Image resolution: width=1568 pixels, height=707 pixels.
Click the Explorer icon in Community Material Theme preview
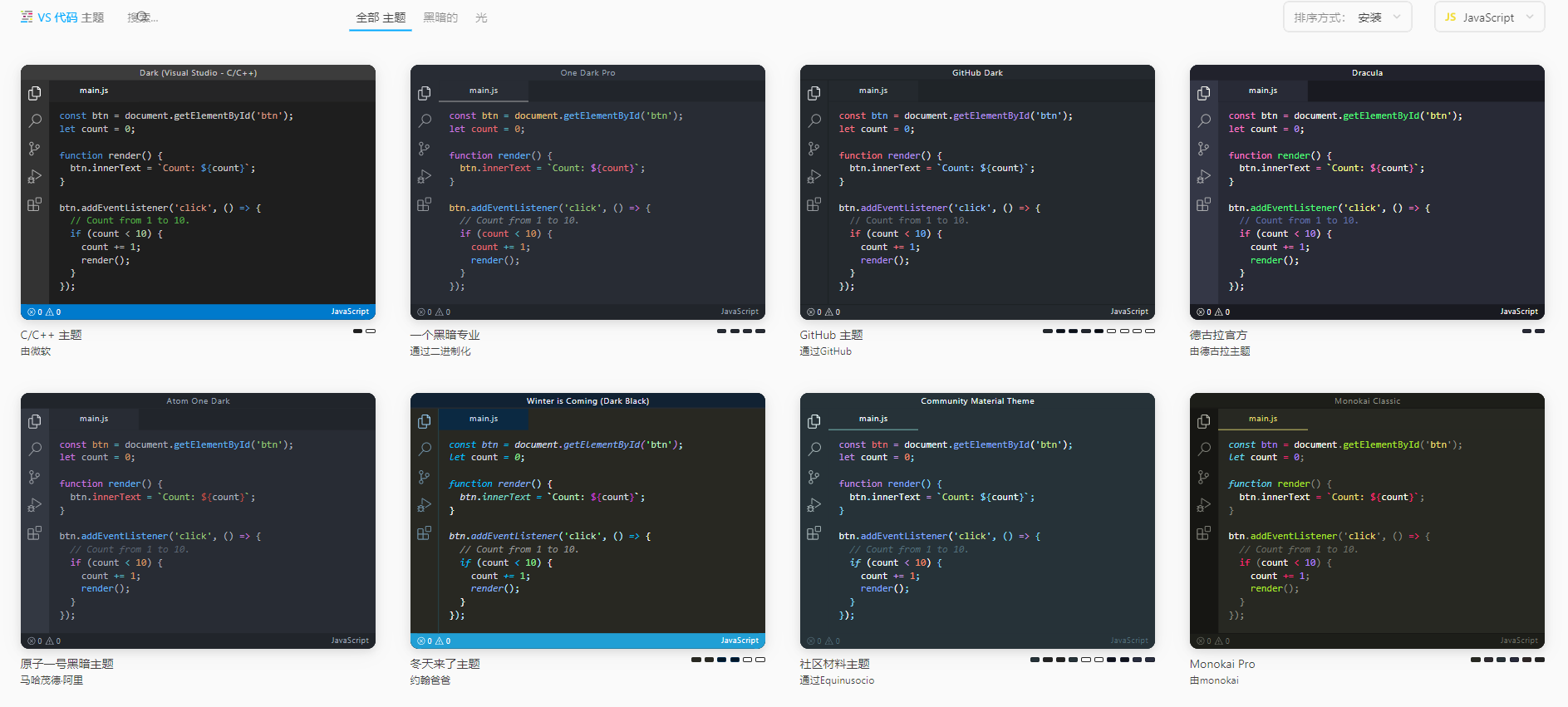[813, 421]
